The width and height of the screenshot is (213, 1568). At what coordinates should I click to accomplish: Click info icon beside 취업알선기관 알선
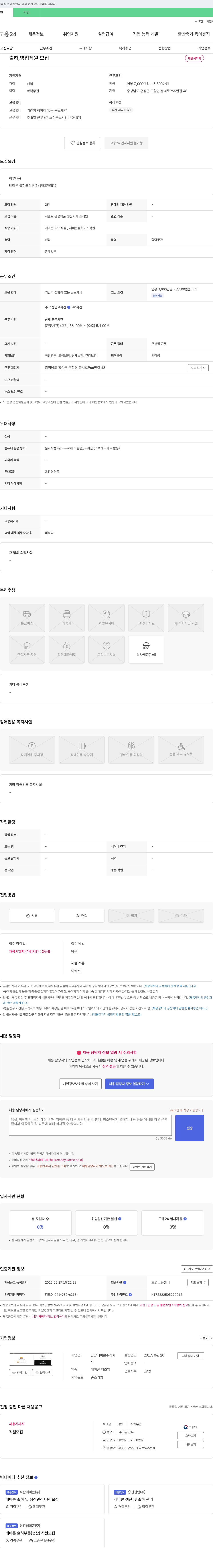(120, 1219)
